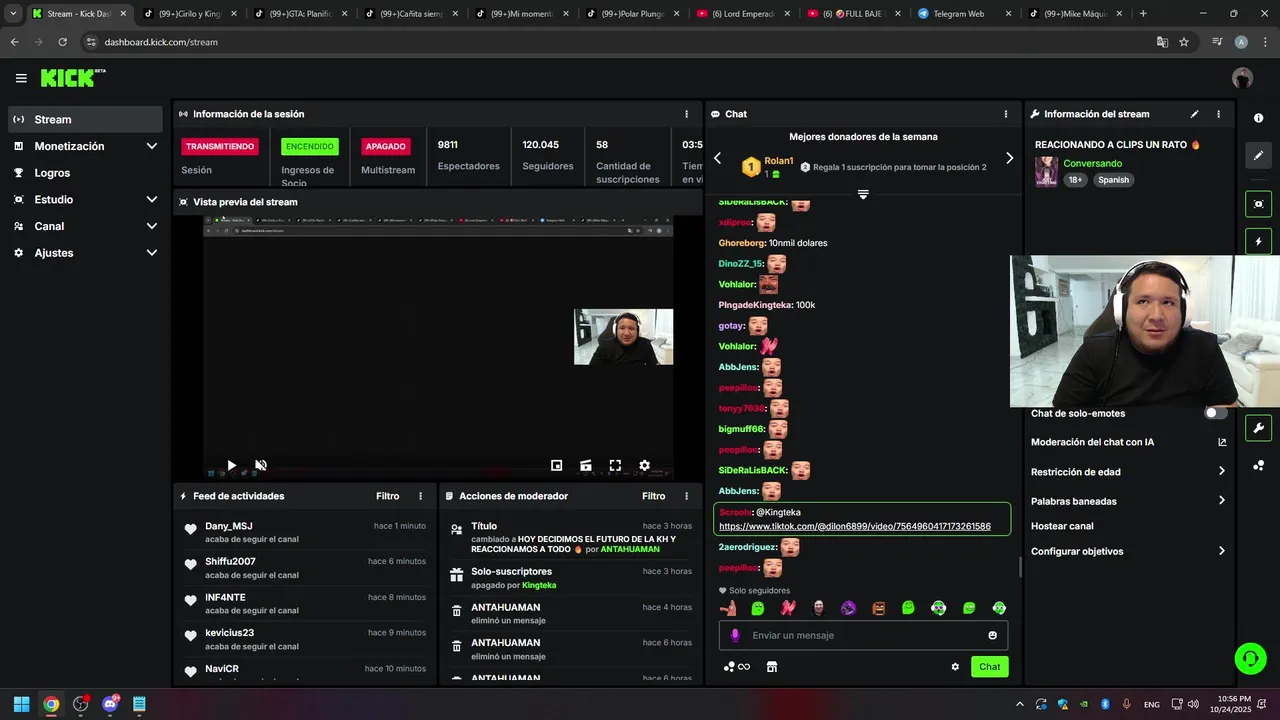This screenshot has height=720, width=1280.
Task: Open Logros in the left sidebar
Action: pyautogui.click(x=85, y=173)
